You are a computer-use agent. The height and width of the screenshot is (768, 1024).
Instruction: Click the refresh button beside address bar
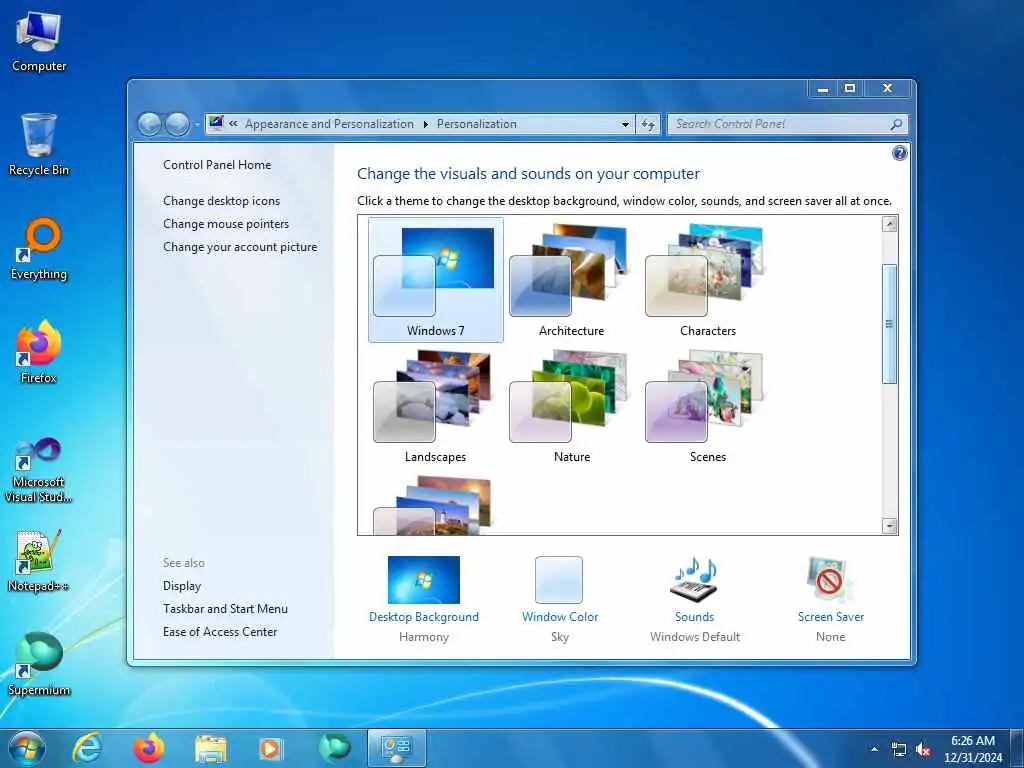648,124
